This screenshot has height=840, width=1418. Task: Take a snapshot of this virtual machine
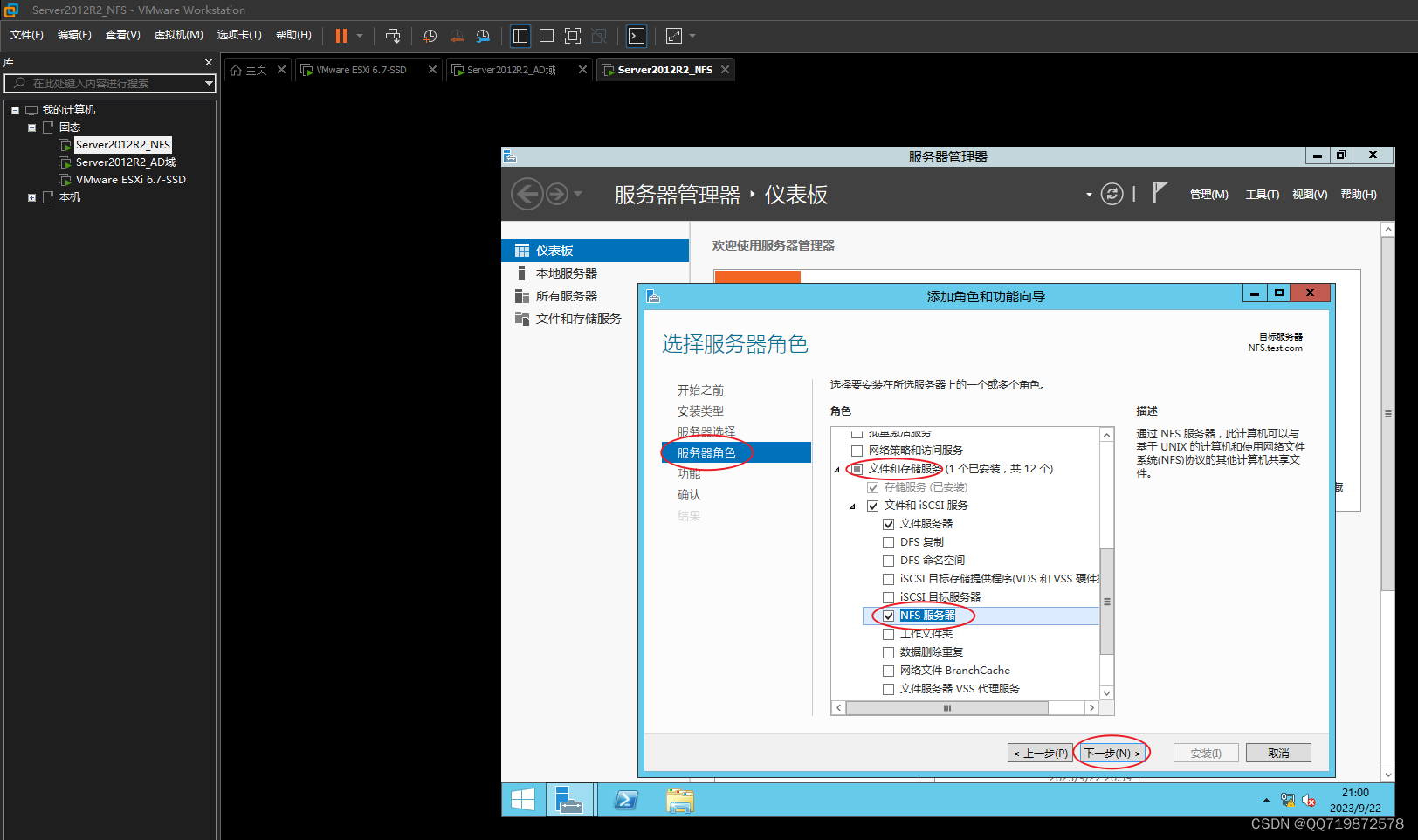(x=430, y=36)
